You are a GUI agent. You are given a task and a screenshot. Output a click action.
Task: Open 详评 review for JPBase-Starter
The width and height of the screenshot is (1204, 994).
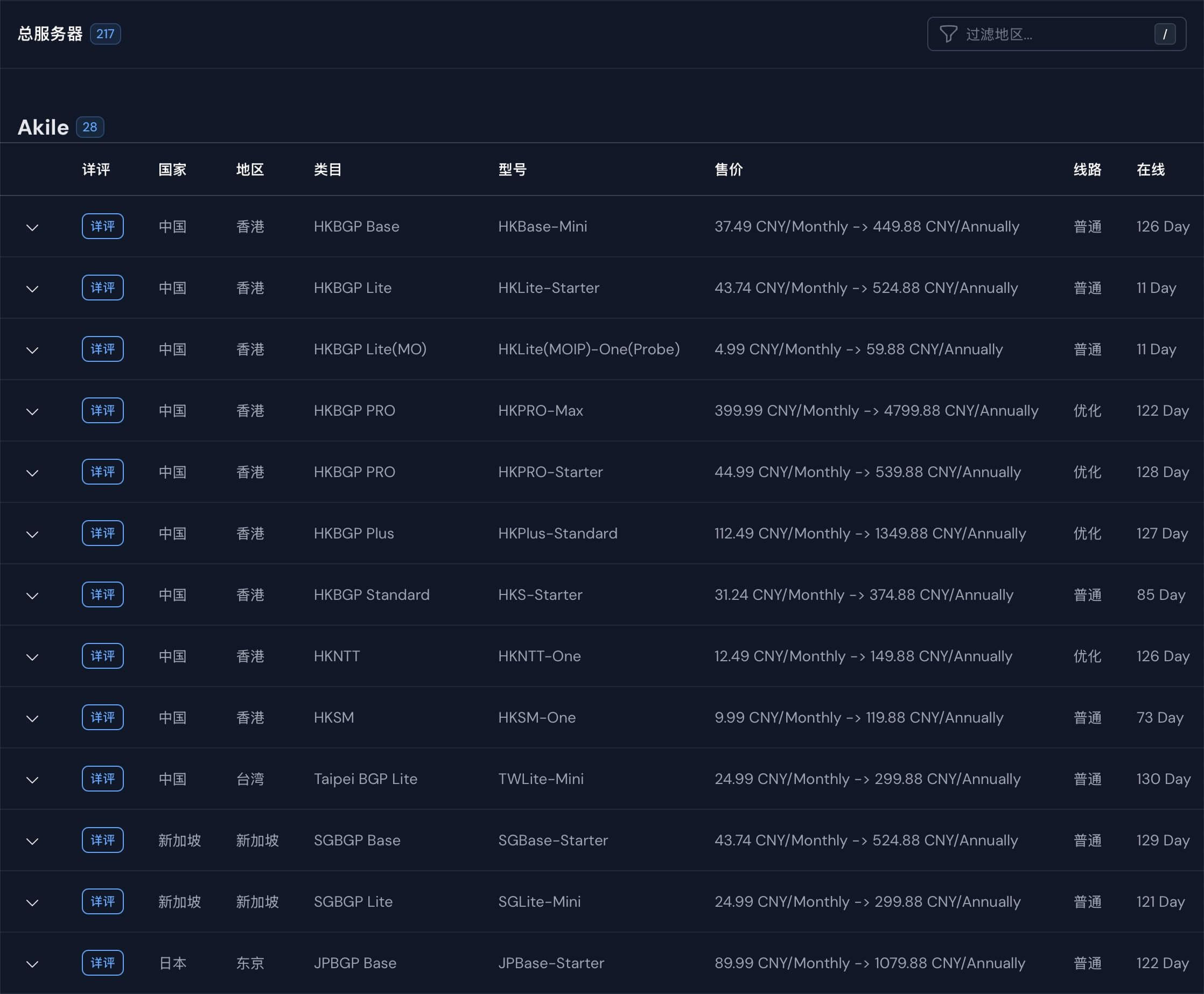[x=102, y=963]
